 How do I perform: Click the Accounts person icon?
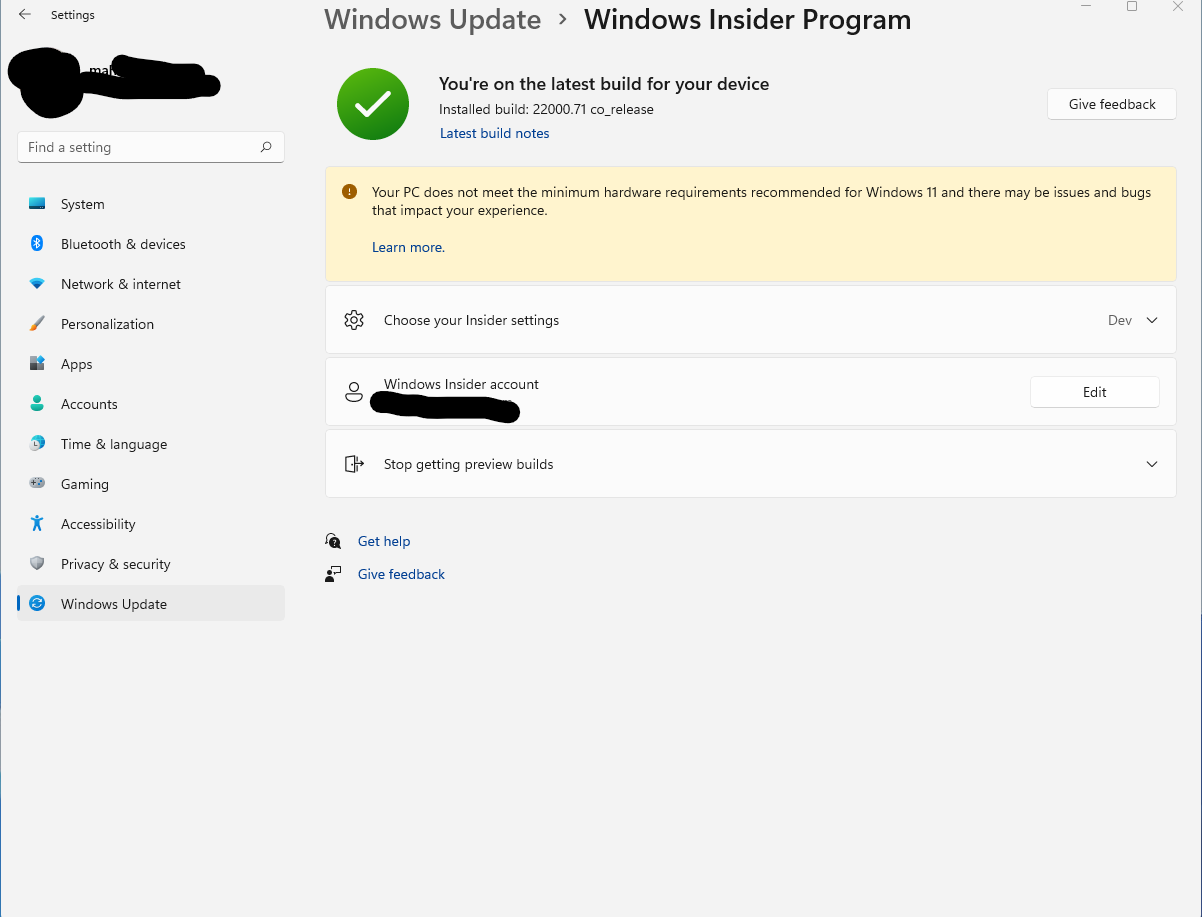(x=37, y=404)
